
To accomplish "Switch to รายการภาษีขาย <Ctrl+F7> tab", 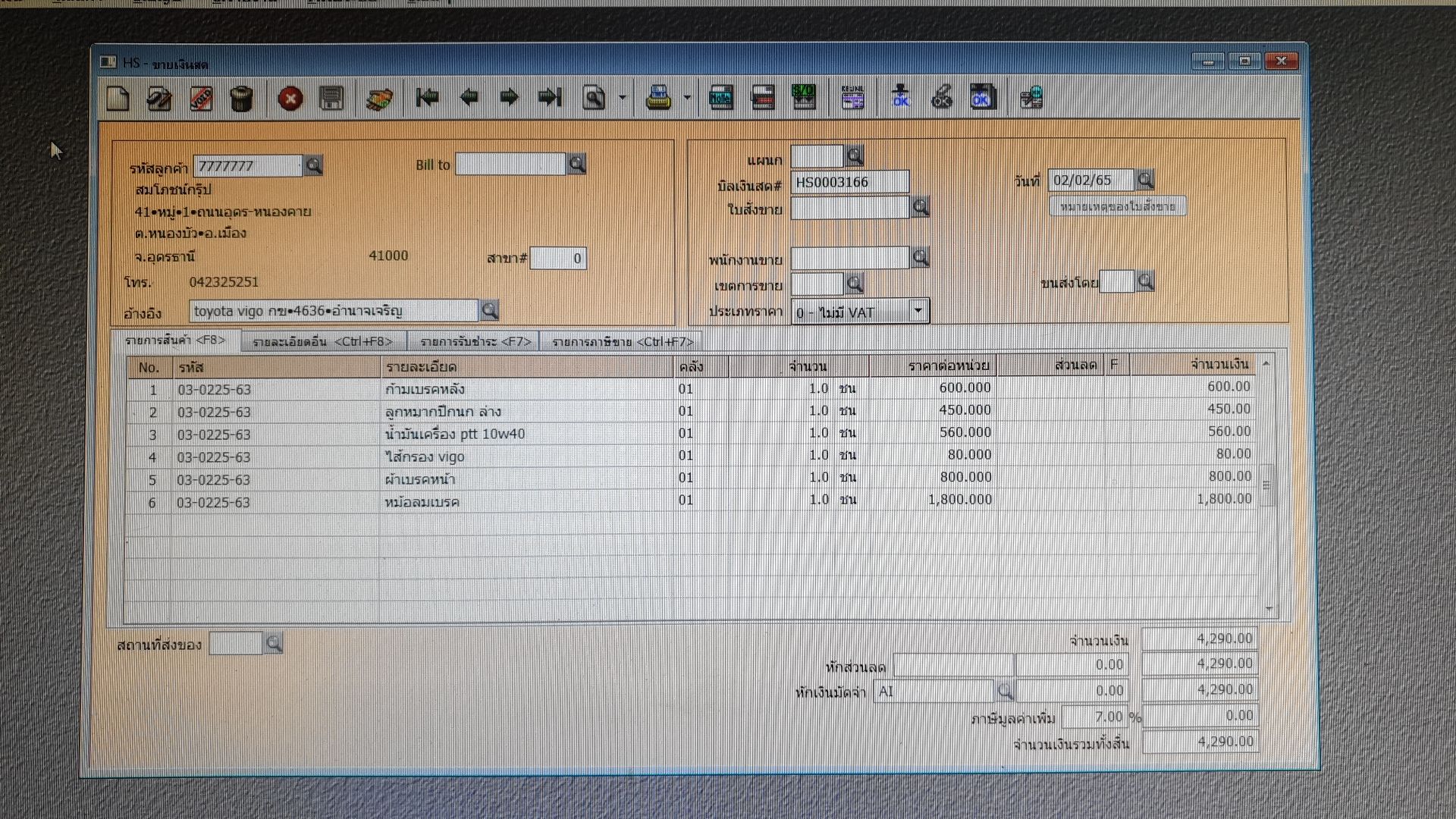I will [x=623, y=342].
